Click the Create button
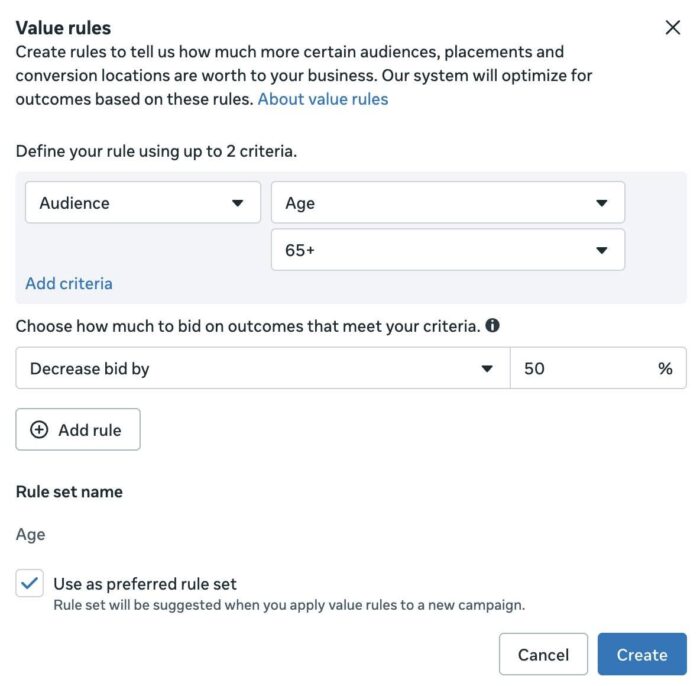The width and height of the screenshot is (700, 686). coord(642,654)
